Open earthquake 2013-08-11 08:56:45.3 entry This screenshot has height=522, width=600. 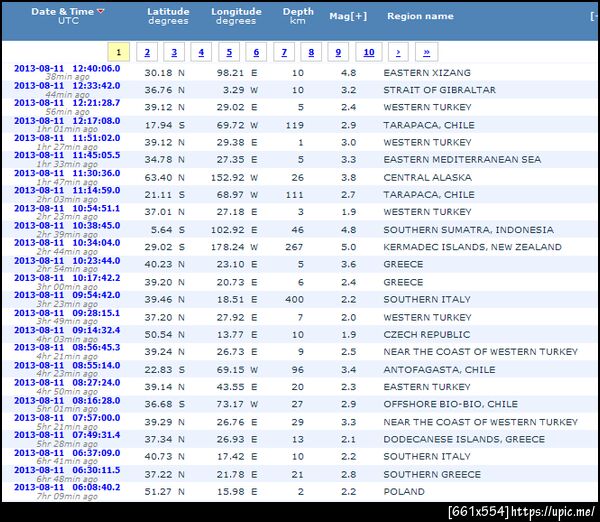click(67, 348)
